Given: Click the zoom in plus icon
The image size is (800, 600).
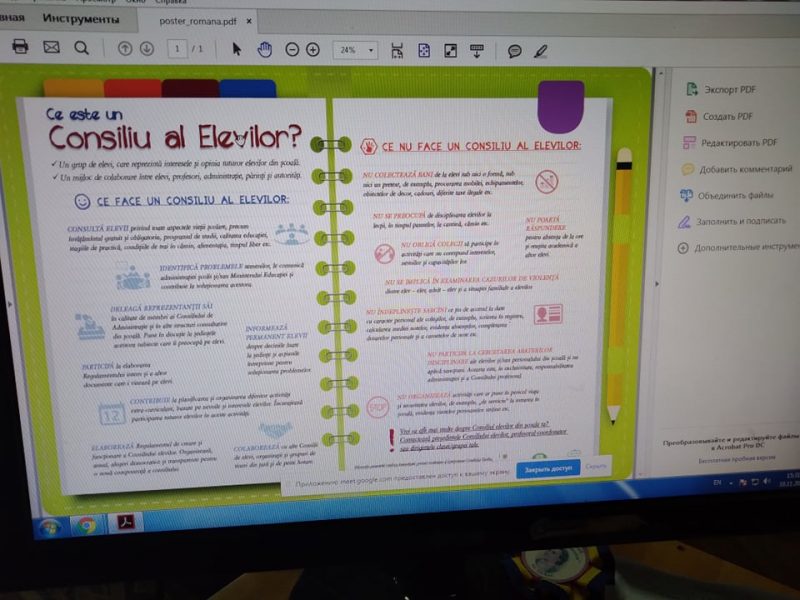Looking at the screenshot, I should pos(313,50).
